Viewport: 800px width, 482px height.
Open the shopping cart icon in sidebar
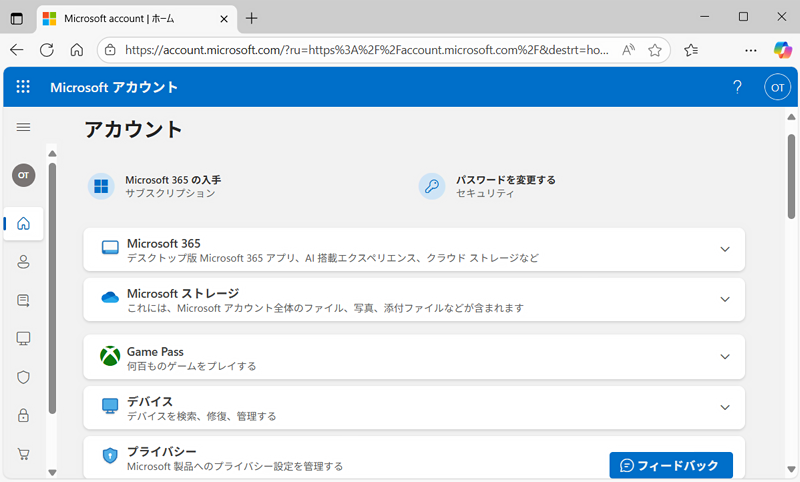point(23,453)
